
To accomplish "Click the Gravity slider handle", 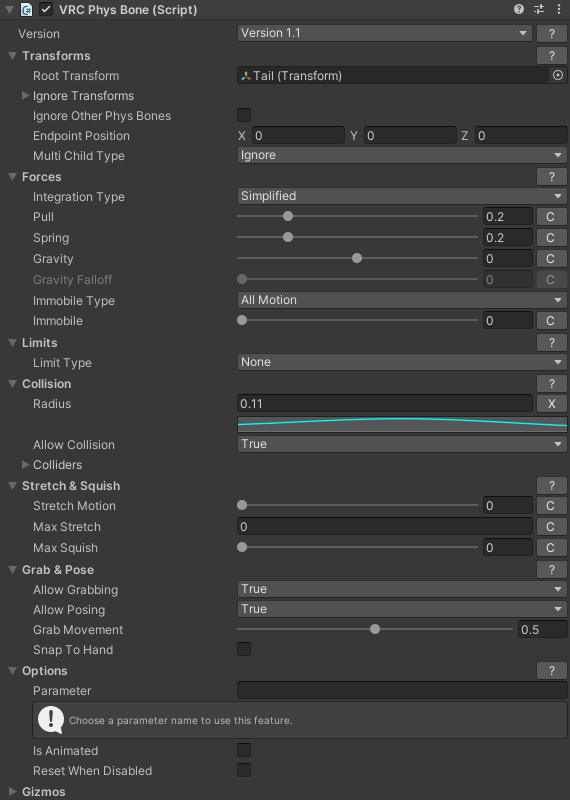I will [357, 258].
